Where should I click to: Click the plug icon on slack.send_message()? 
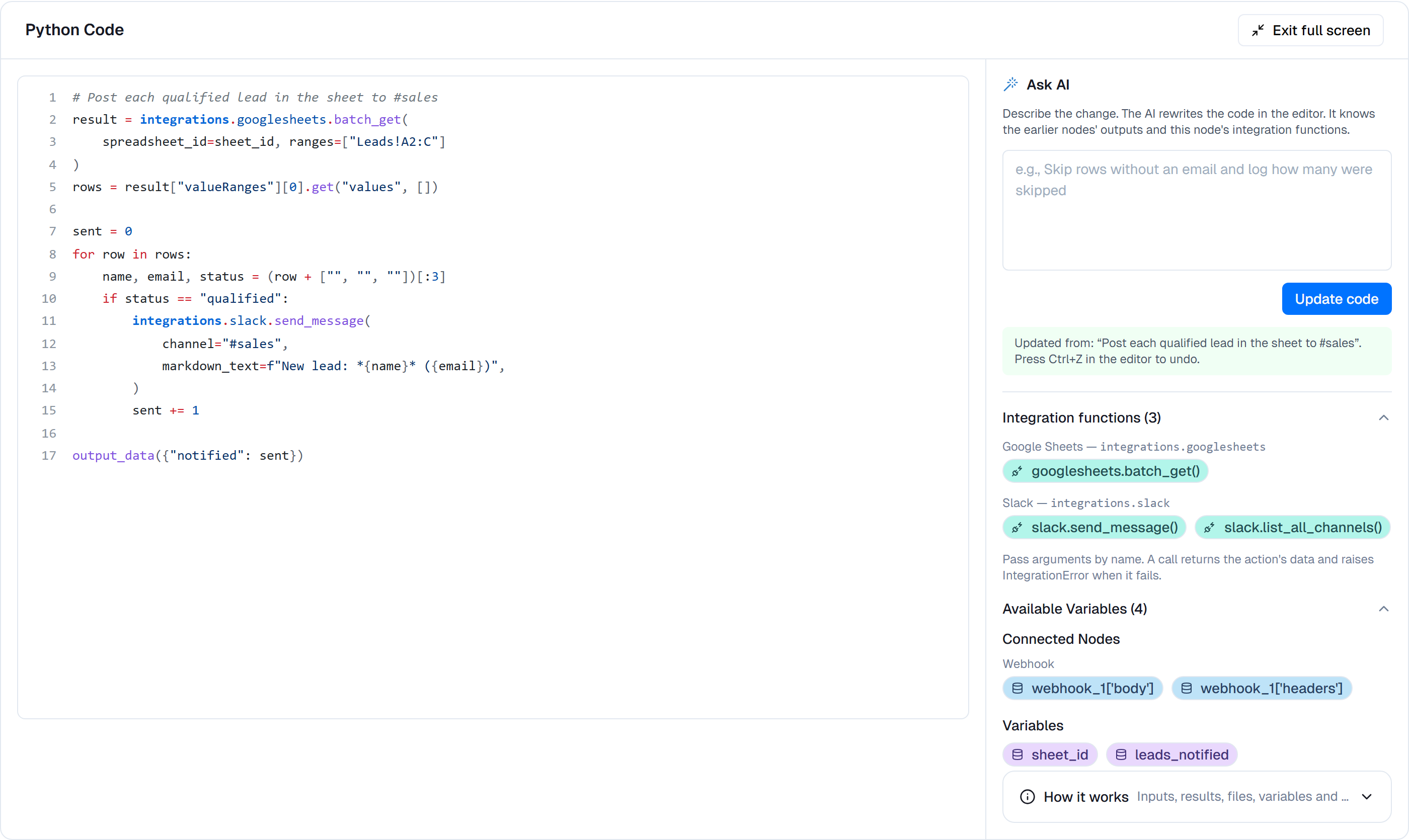click(x=1016, y=528)
